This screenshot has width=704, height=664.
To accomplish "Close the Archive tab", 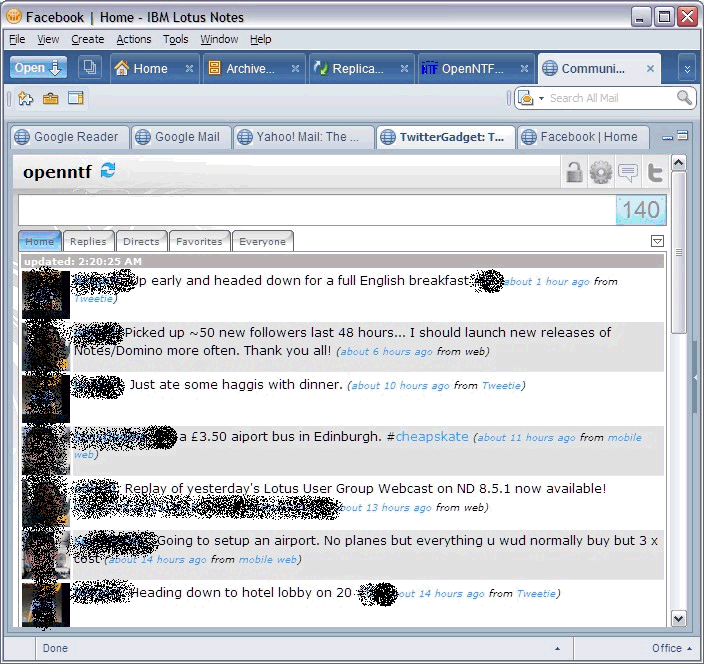I will (x=295, y=68).
